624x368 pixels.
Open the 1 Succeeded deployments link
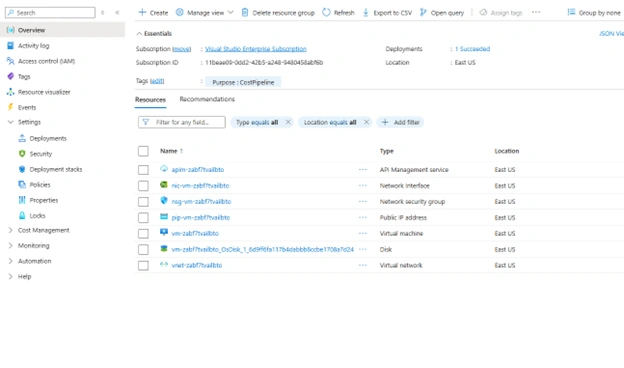[x=472, y=49]
